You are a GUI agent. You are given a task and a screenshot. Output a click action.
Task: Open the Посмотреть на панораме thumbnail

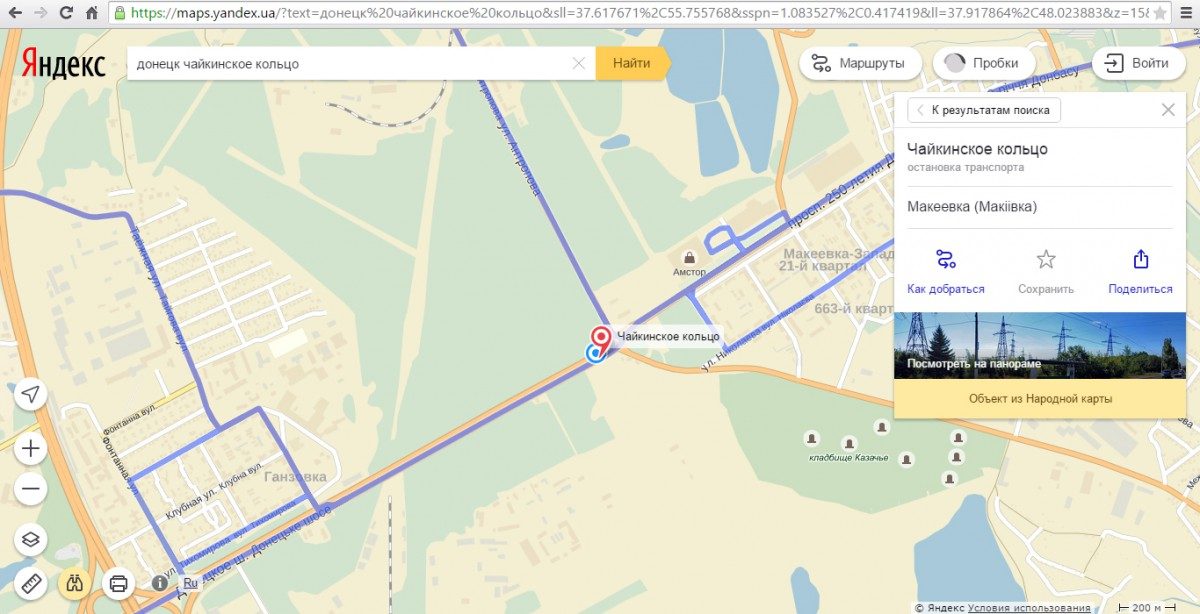[x=1040, y=346]
